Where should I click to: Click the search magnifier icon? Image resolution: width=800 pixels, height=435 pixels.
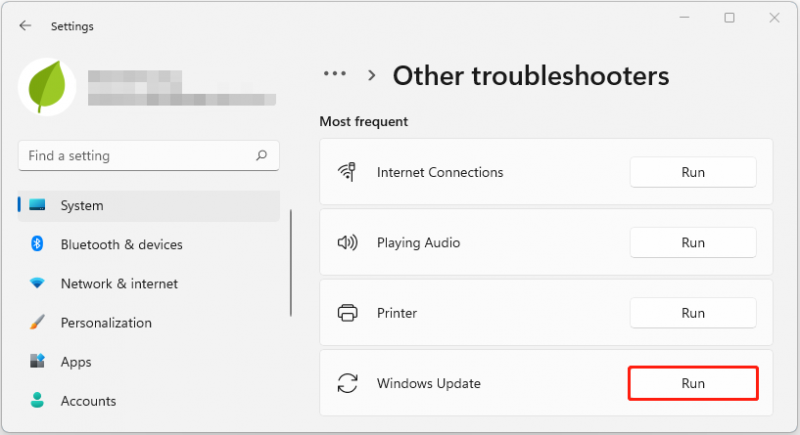pos(262,155)
